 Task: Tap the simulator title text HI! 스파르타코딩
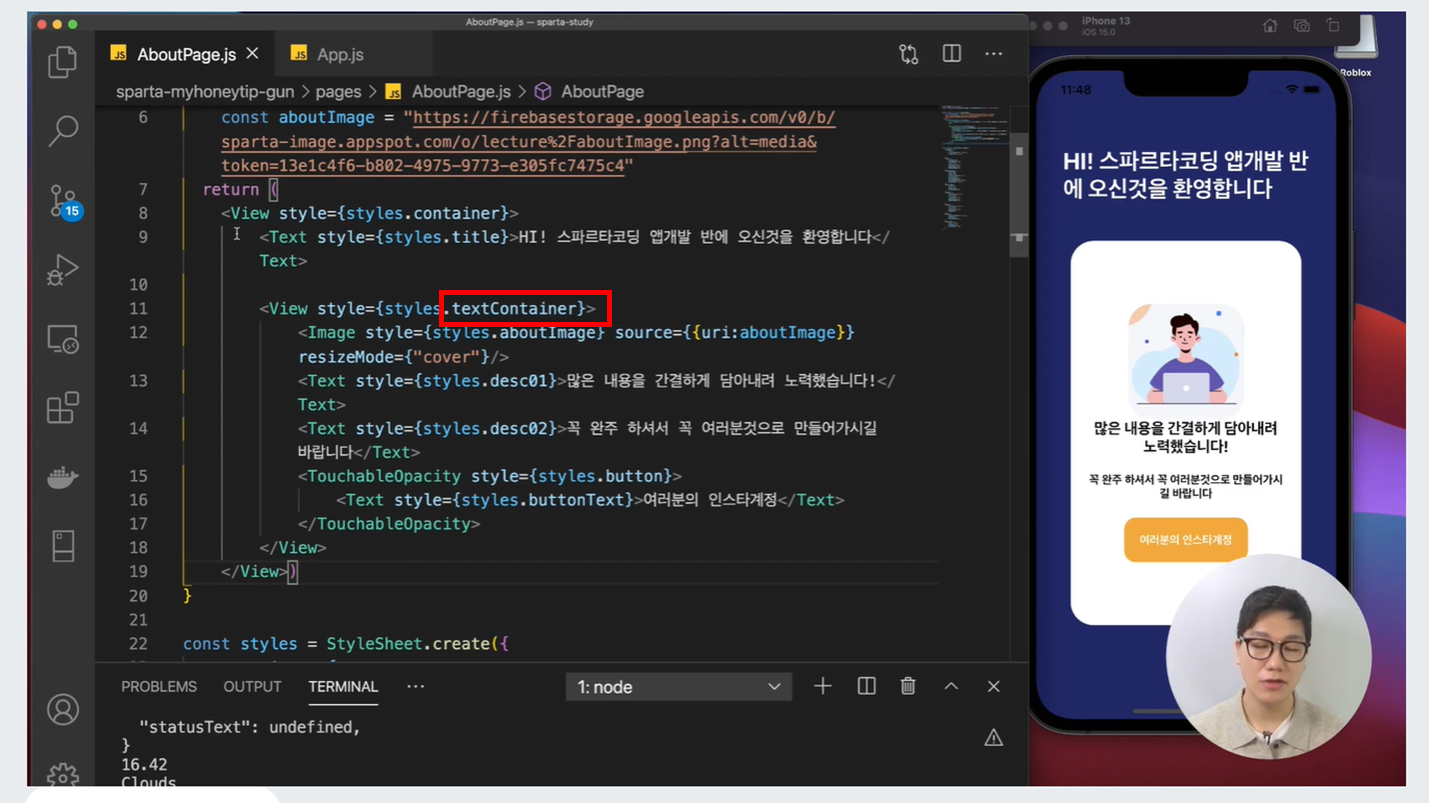pyautogui.click(x=1186, y=175)
